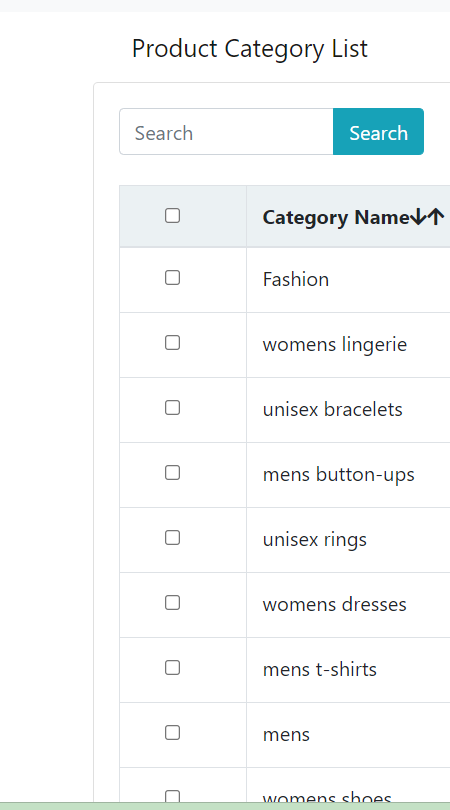Select the unisex bracelets category text
This screenshot has height=810, width=450.
pos(332,410)
